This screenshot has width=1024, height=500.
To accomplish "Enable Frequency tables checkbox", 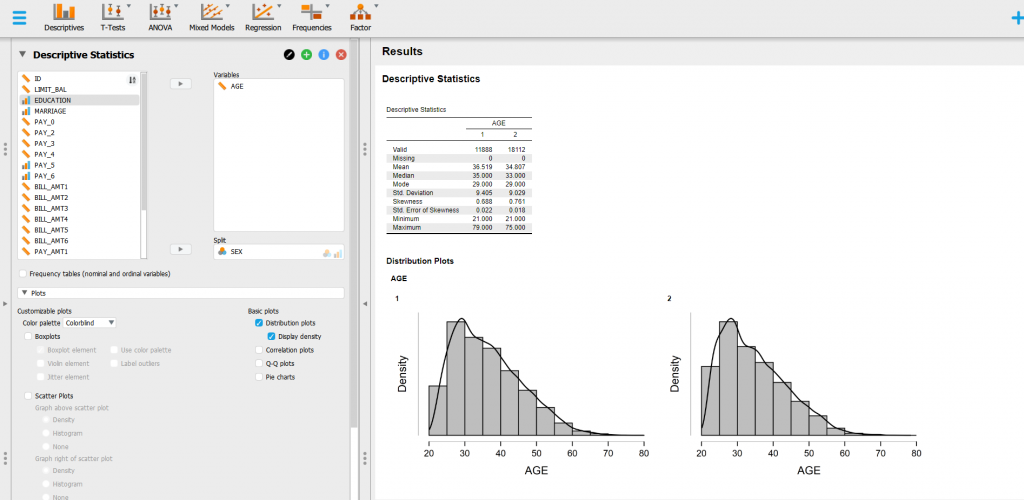I will pos(24,273).
